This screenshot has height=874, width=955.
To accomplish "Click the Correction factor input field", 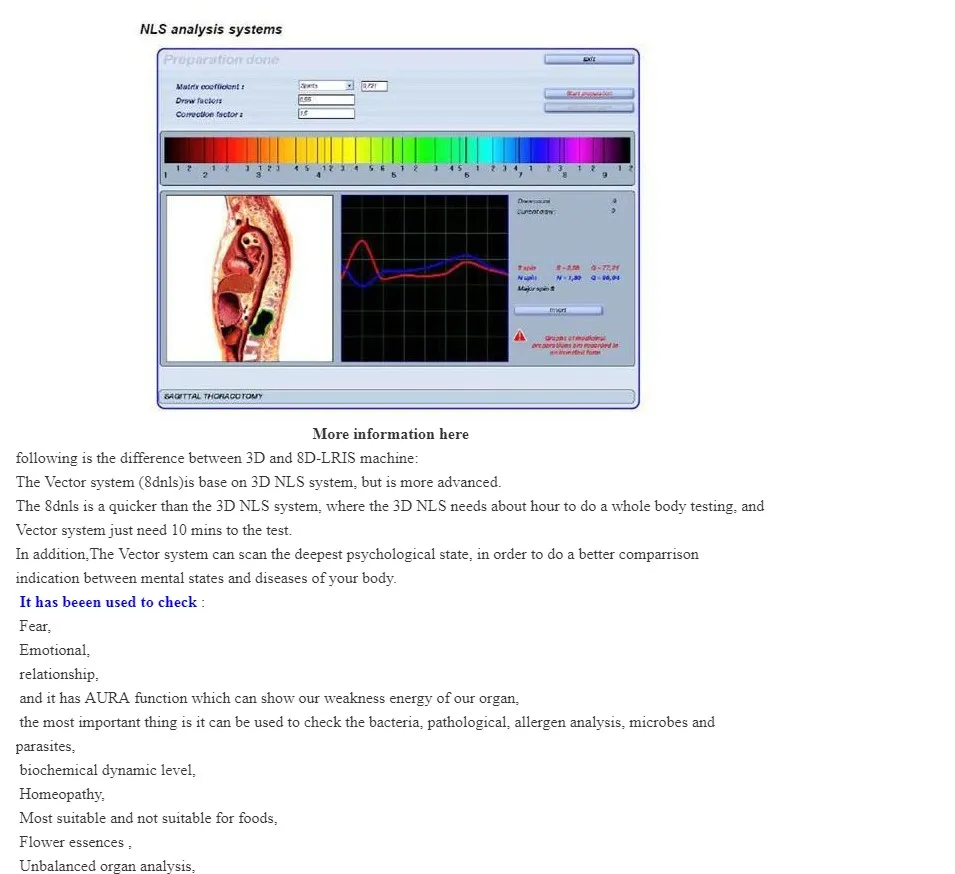I will click(x=326, y=113).
